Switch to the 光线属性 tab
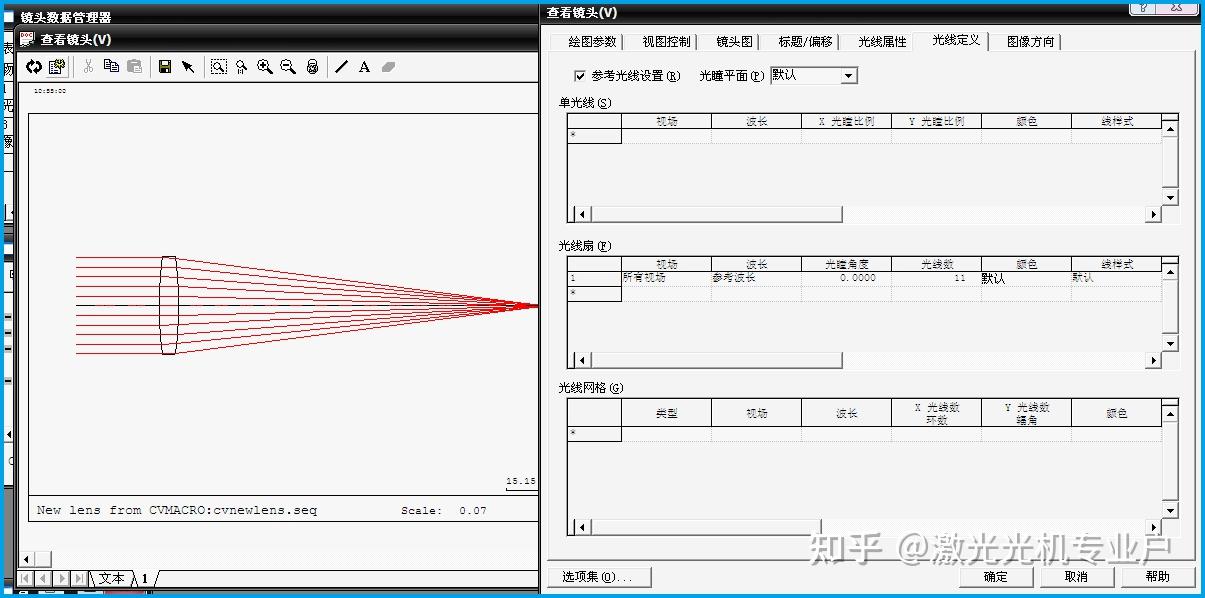 [x=880, y=42]
